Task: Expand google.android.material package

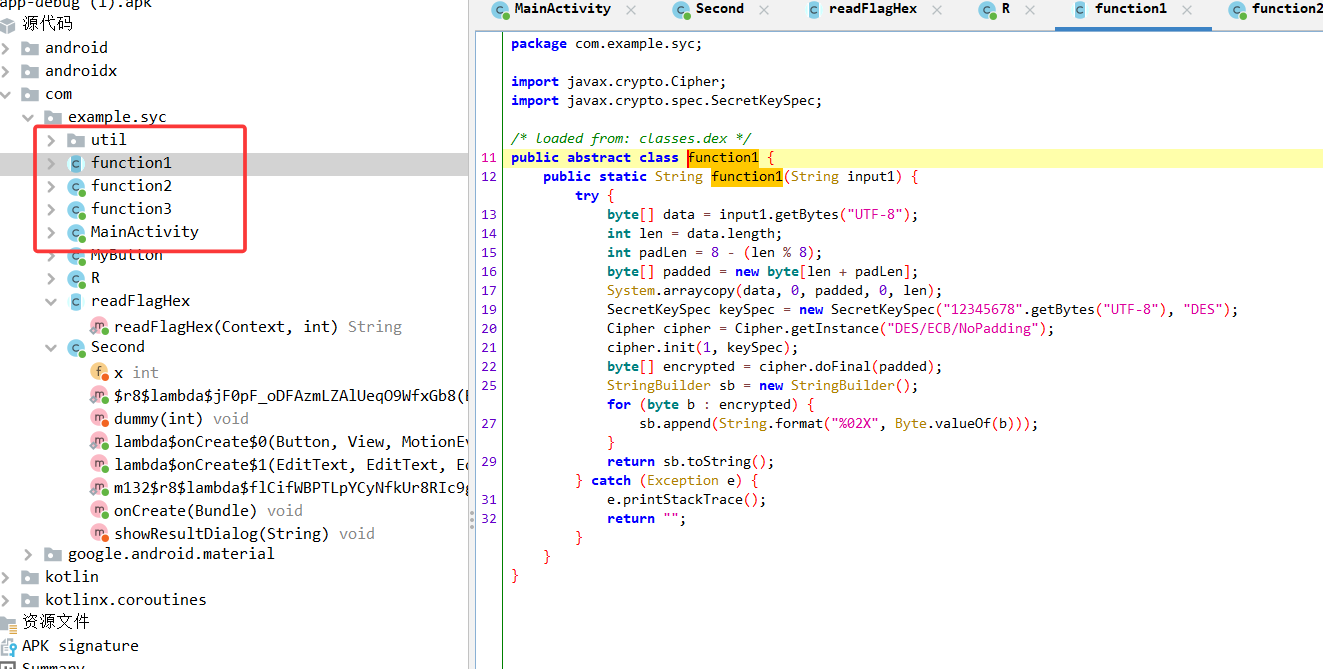Action: (x=28, y=554)
